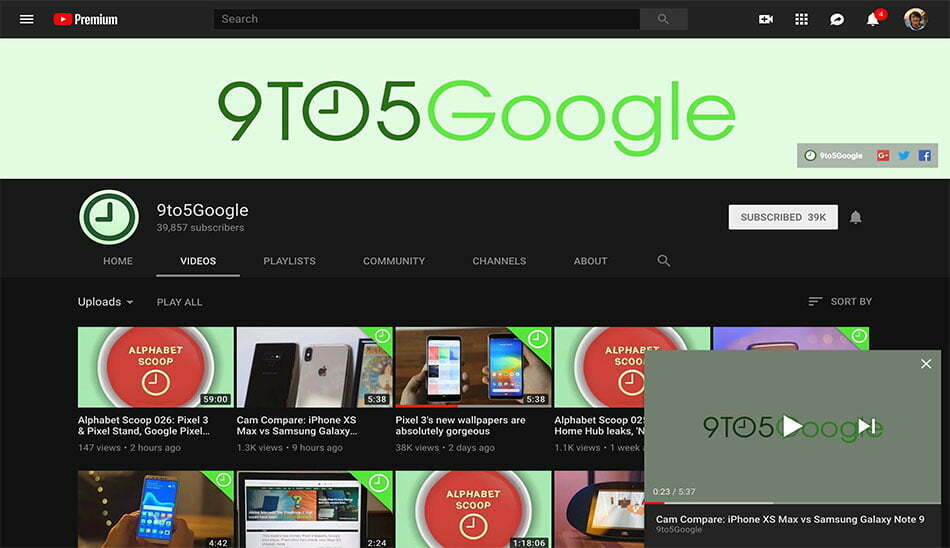Viewport: 950px width, 548px height.
Task: Click miniplayer title Cam Compare Galaxy Note 9
Action: (790, 519)
